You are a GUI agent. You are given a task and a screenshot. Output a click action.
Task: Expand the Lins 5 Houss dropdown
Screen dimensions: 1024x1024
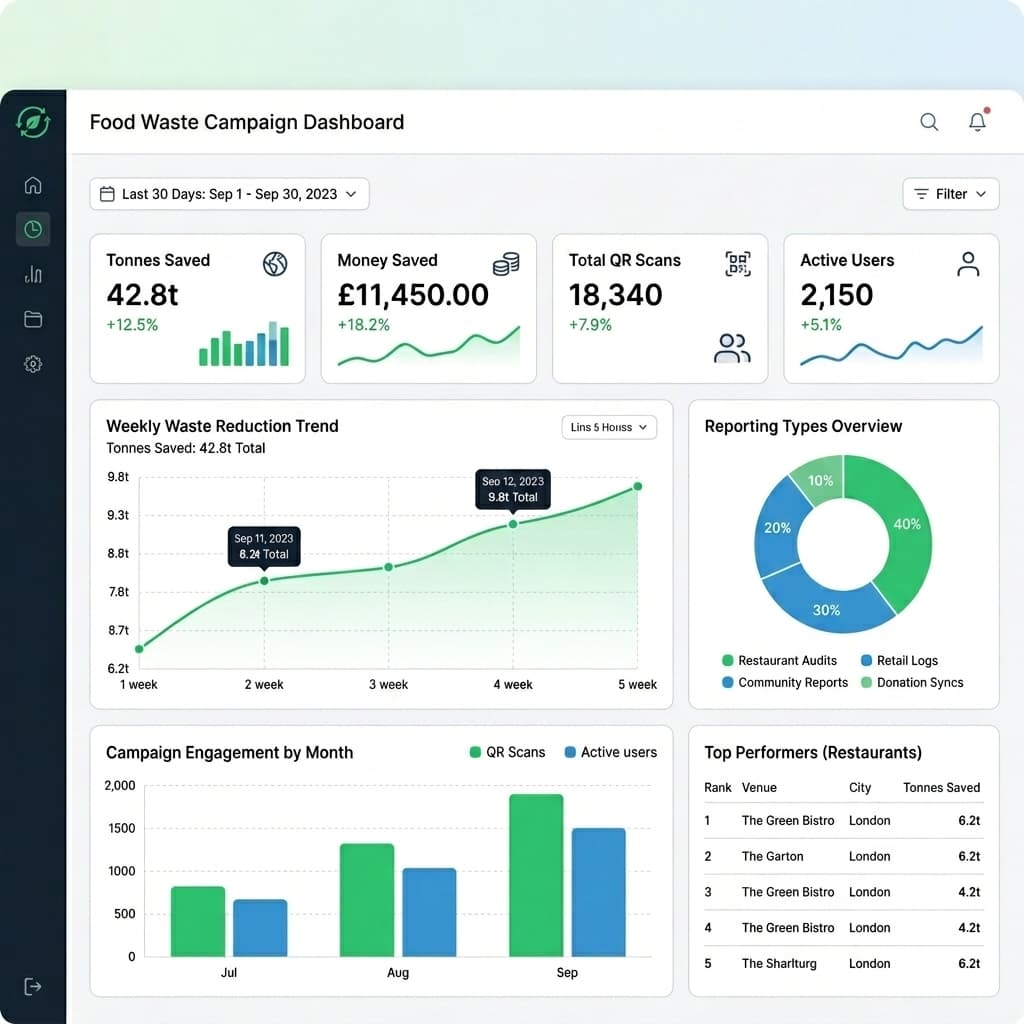(x=609, y=427)
